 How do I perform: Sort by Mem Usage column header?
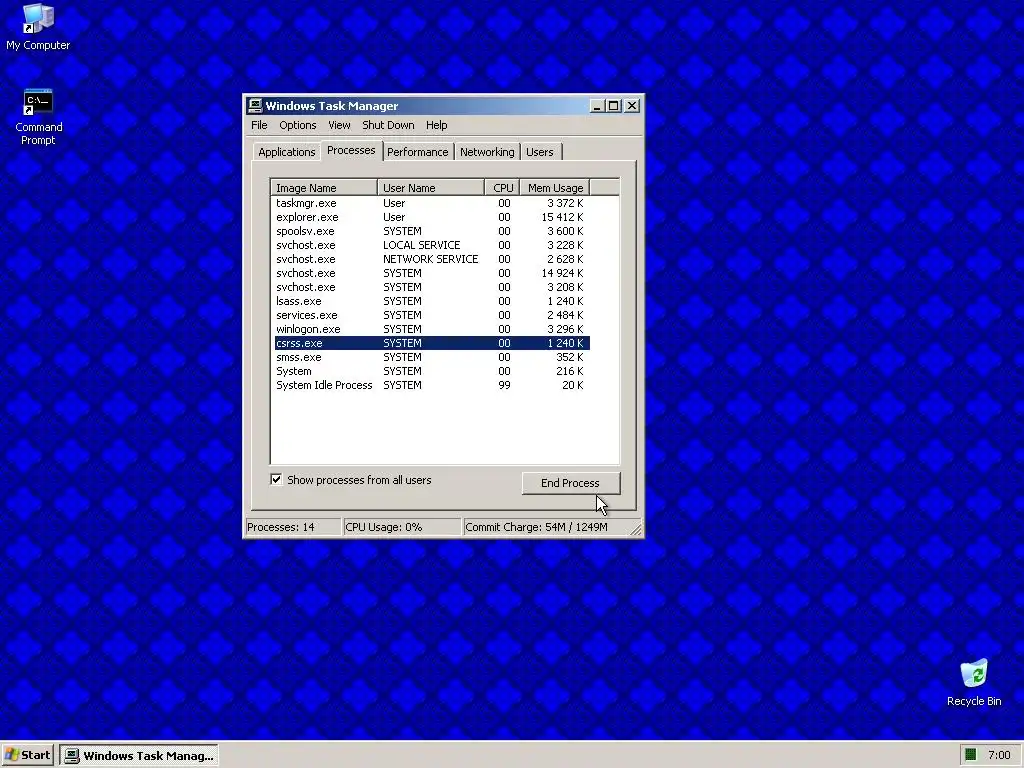555,188
